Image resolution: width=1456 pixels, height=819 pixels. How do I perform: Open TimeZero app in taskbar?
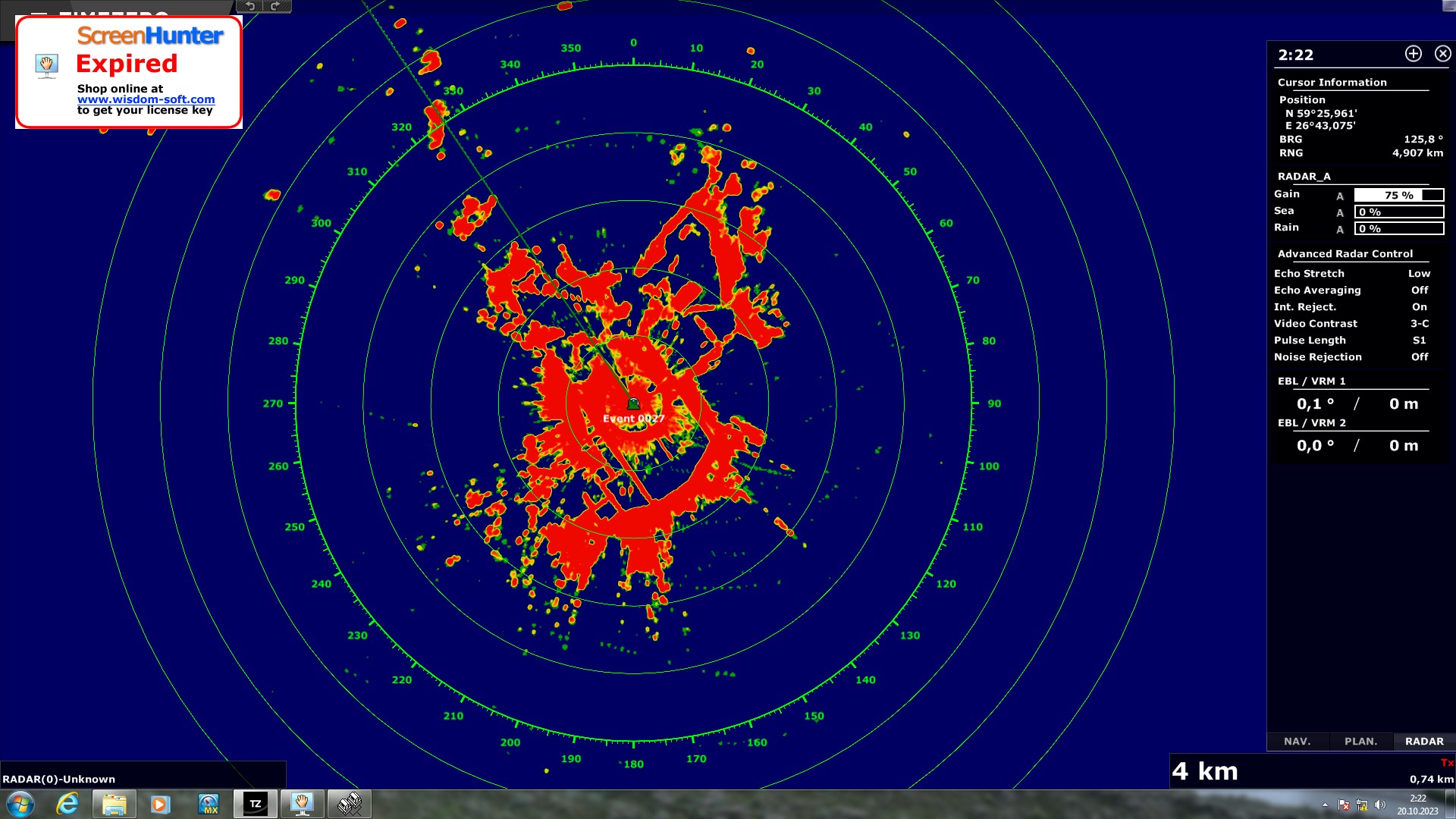tap(256, 804)
